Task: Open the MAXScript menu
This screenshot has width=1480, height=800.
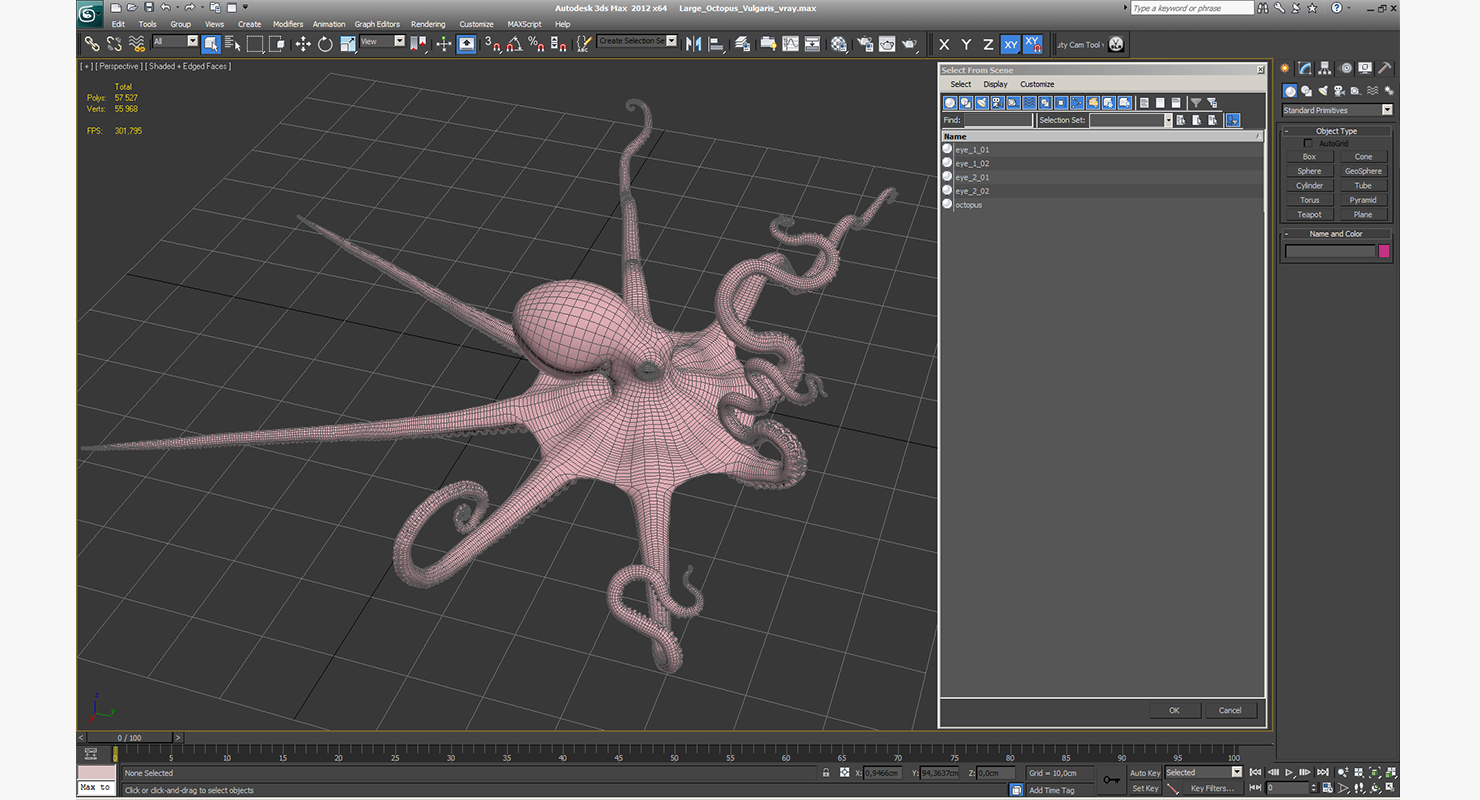Action: pyautogui.click(x=524, y=24)
